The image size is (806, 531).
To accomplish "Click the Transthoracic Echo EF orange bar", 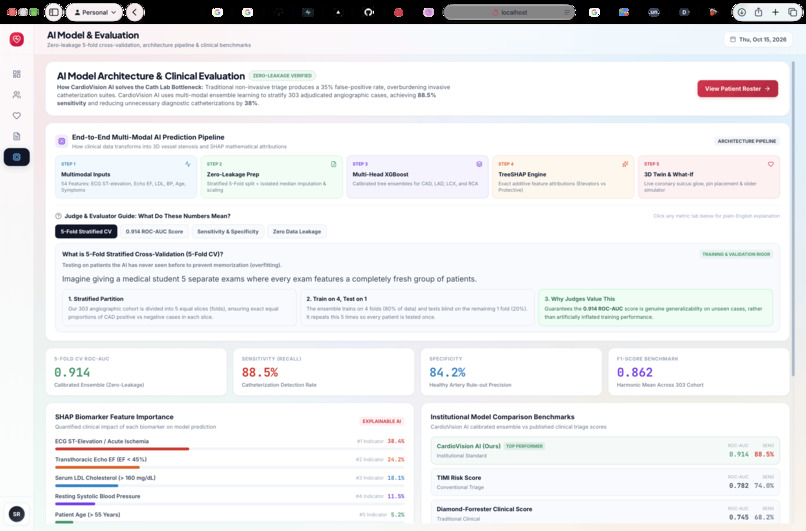I will [97, 467].
